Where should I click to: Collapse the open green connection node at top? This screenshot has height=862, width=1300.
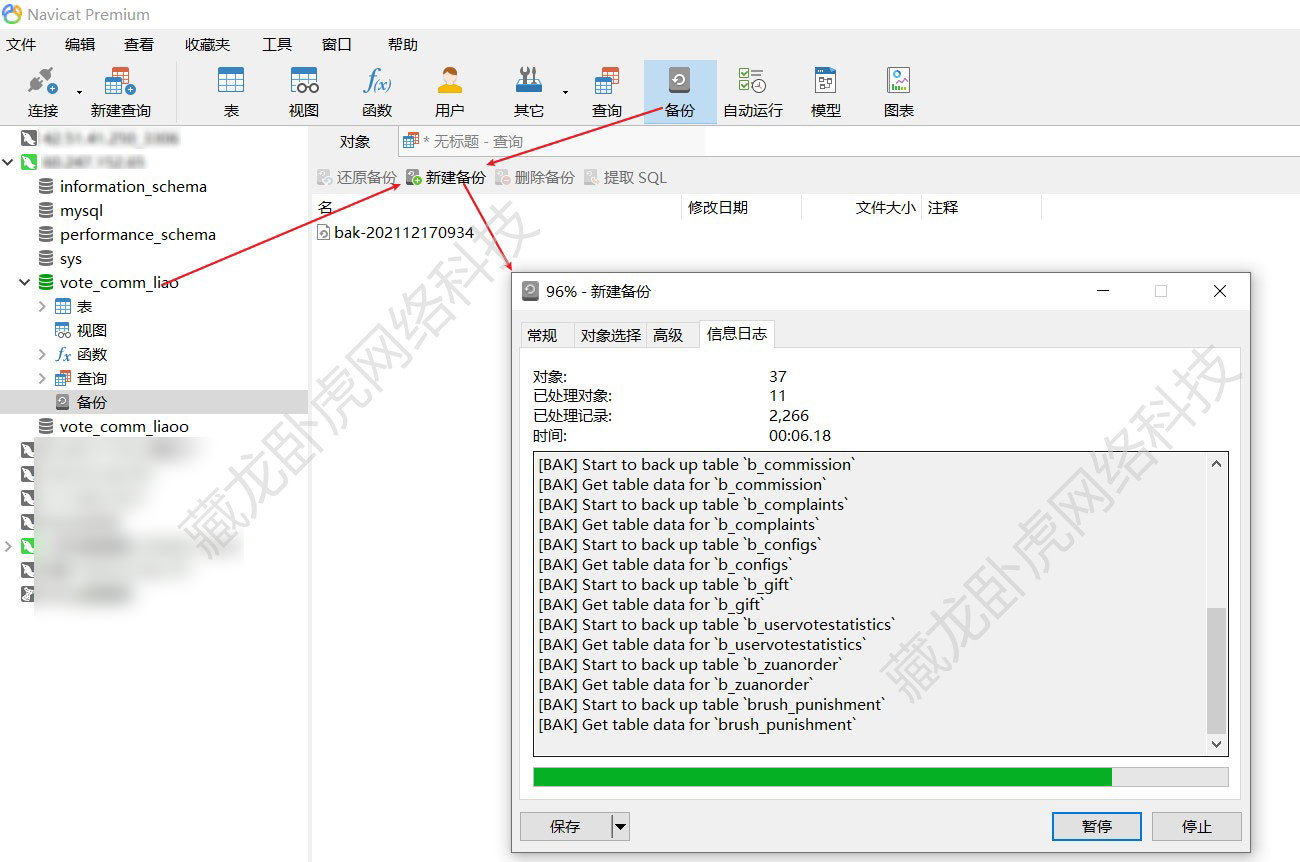(8, 162)
